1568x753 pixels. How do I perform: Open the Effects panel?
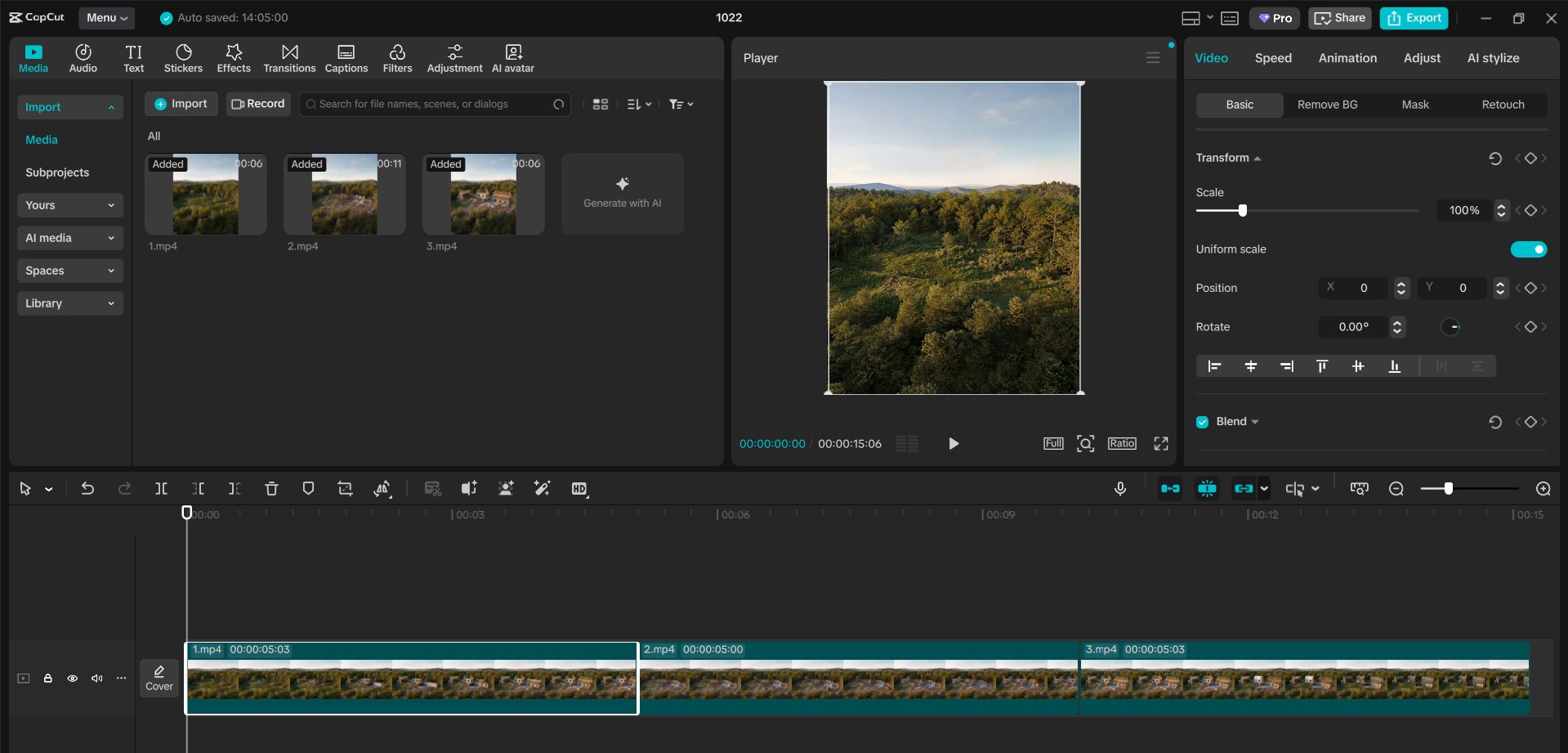click(234, 57)
